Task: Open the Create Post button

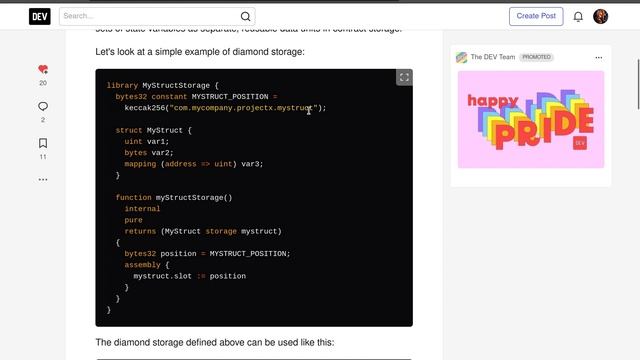Action: pos(536,16)
